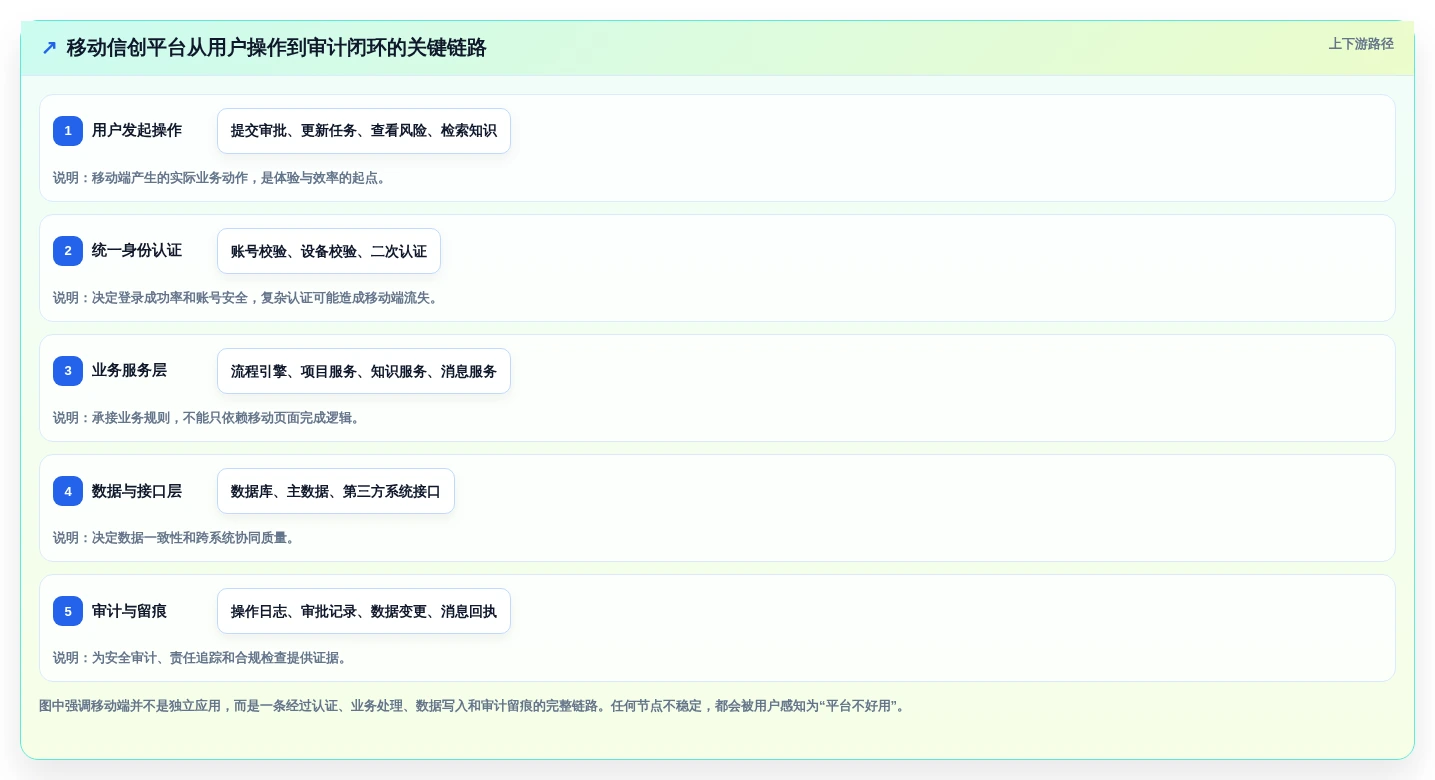Click the 业务服务层 step title

[129, 371]
